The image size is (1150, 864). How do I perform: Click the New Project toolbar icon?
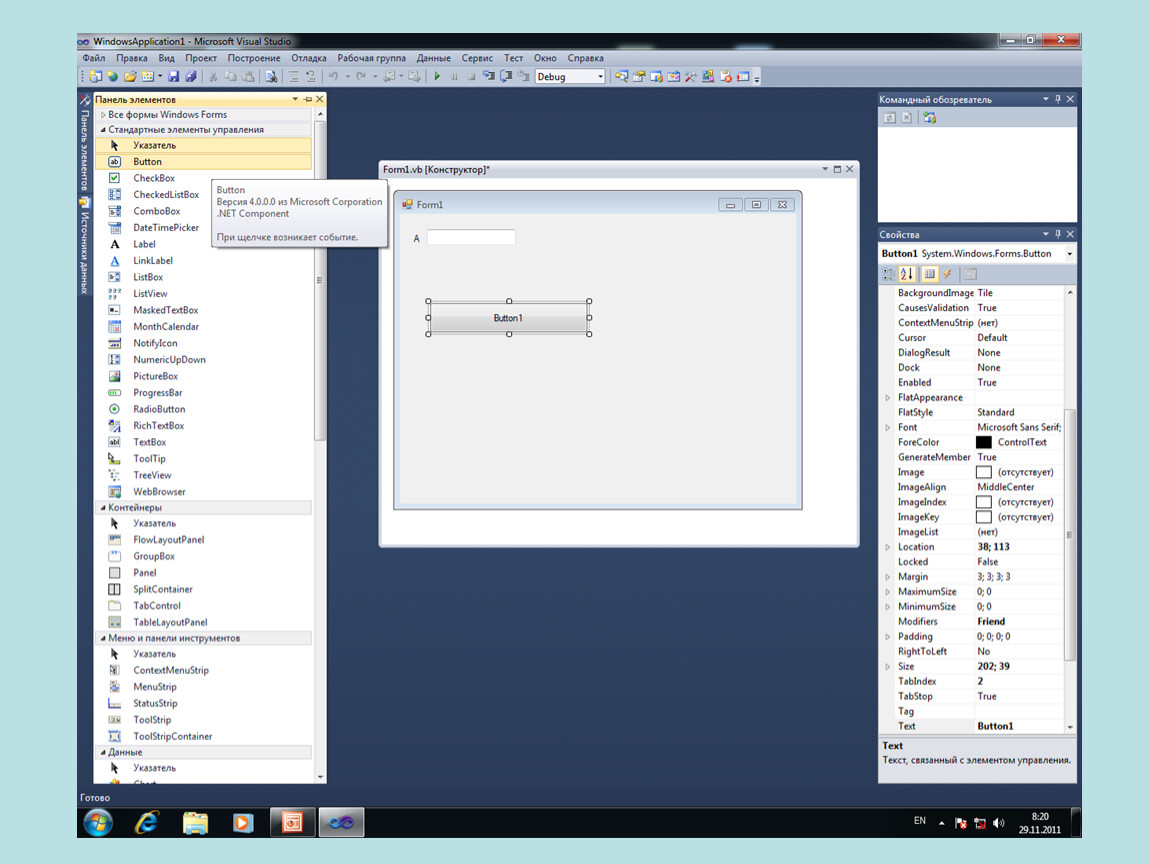[x=95, y=76]
